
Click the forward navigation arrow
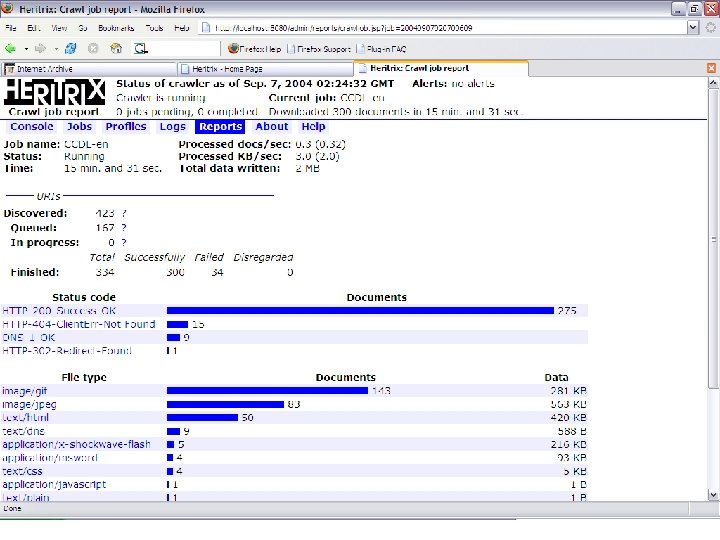tap(40, 48)
